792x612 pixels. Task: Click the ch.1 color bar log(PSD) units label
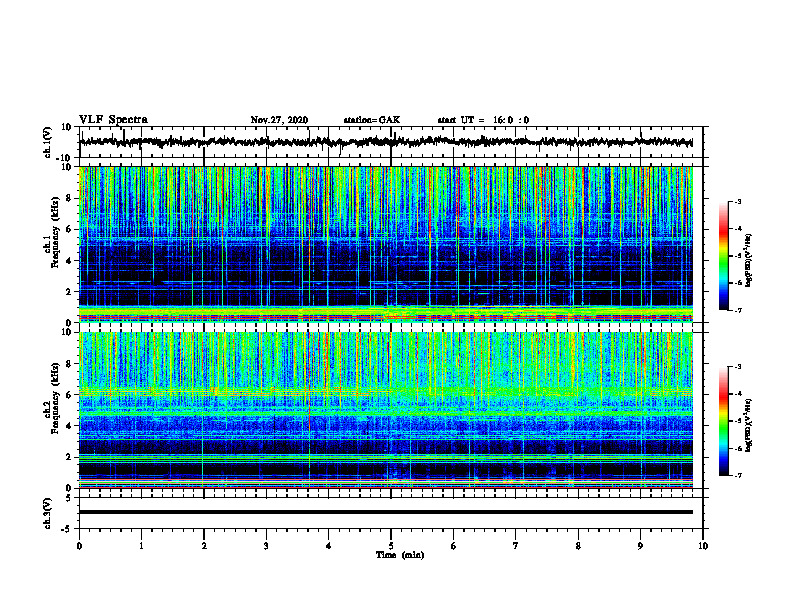pos(750,261)
